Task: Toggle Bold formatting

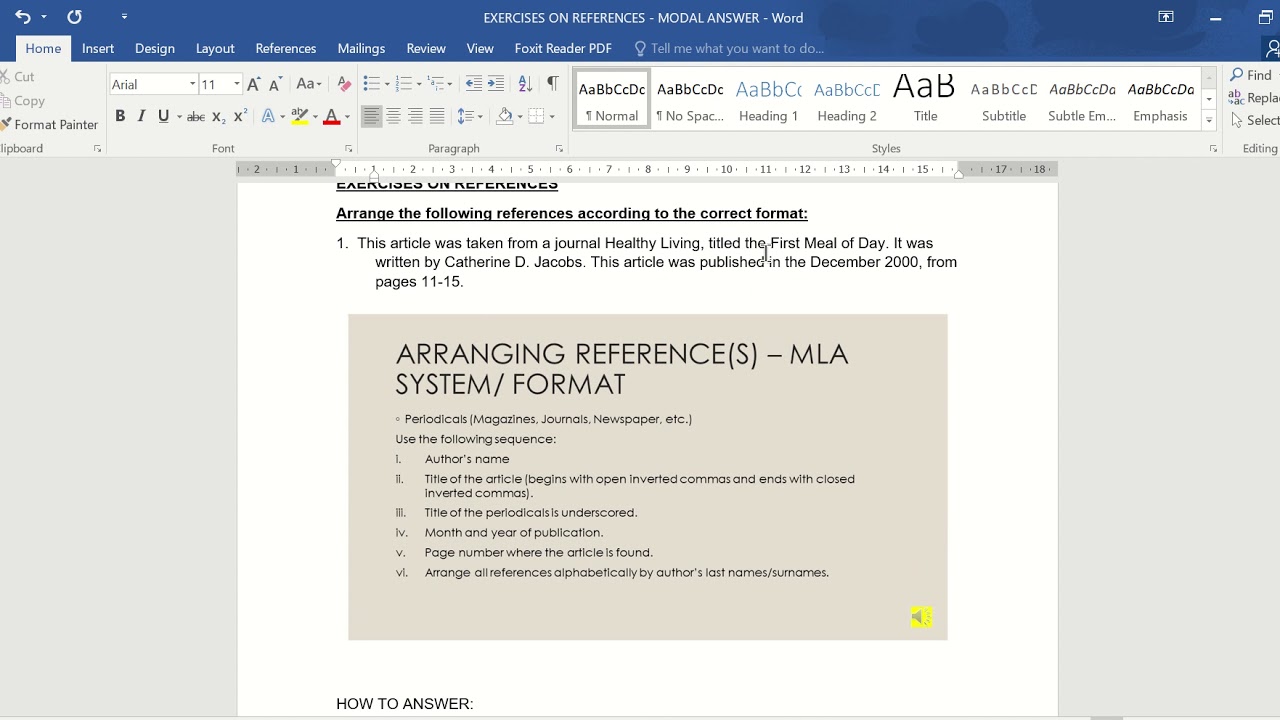Action: pos(120,116)
